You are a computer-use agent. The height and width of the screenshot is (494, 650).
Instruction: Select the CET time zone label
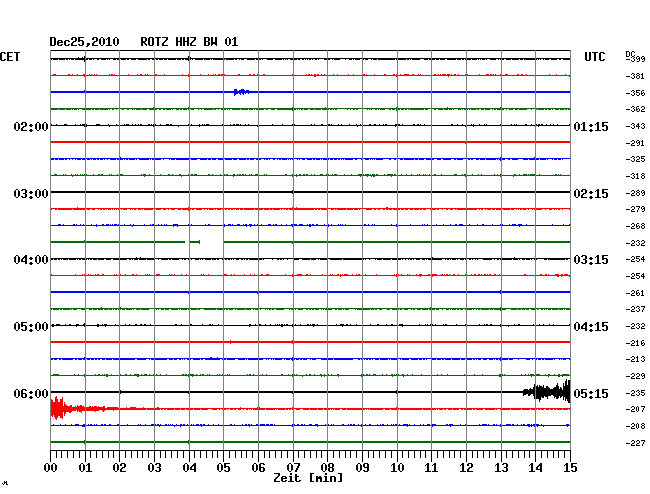click(x=10, y=57)
